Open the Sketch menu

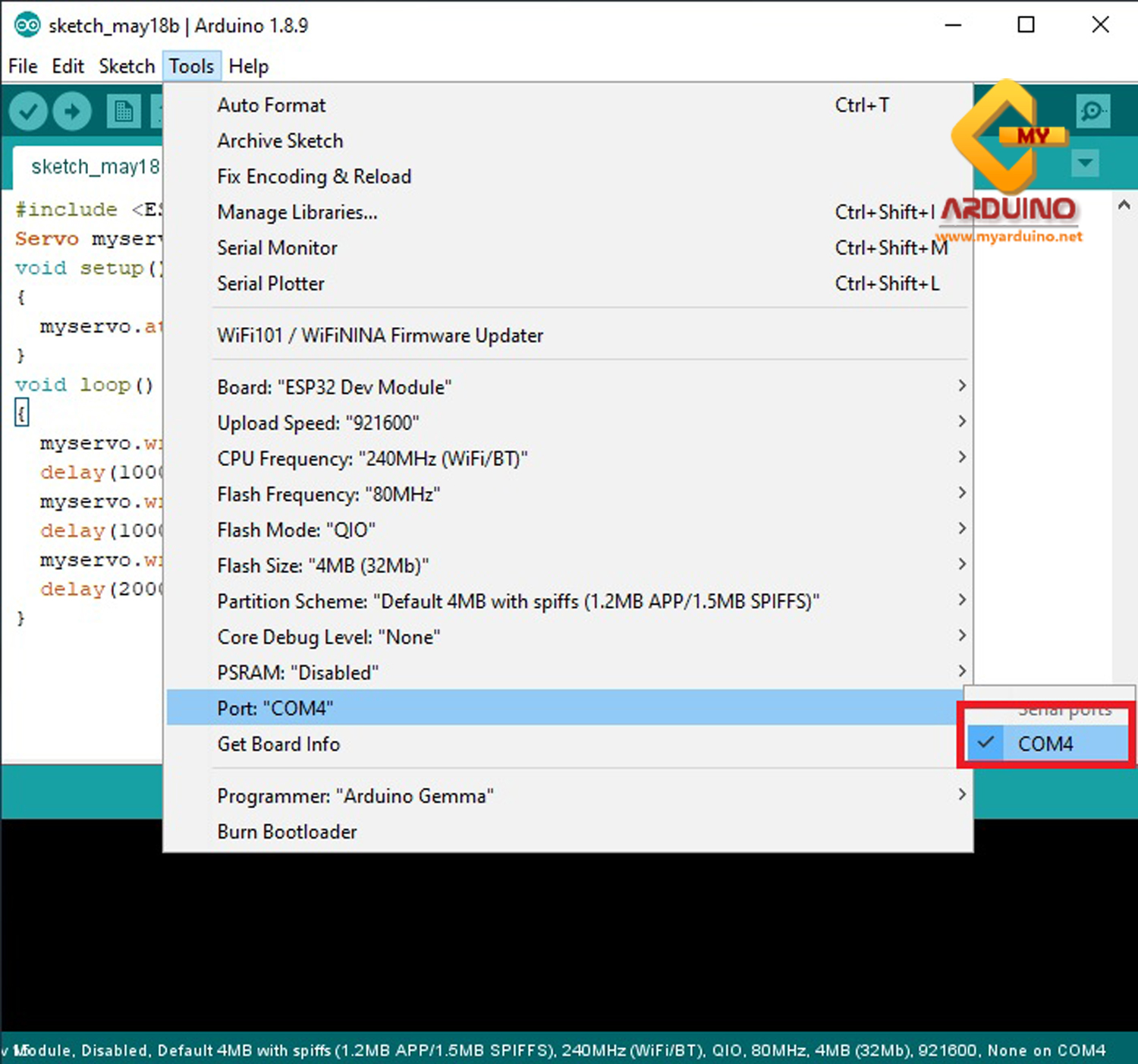coord(127,66)
